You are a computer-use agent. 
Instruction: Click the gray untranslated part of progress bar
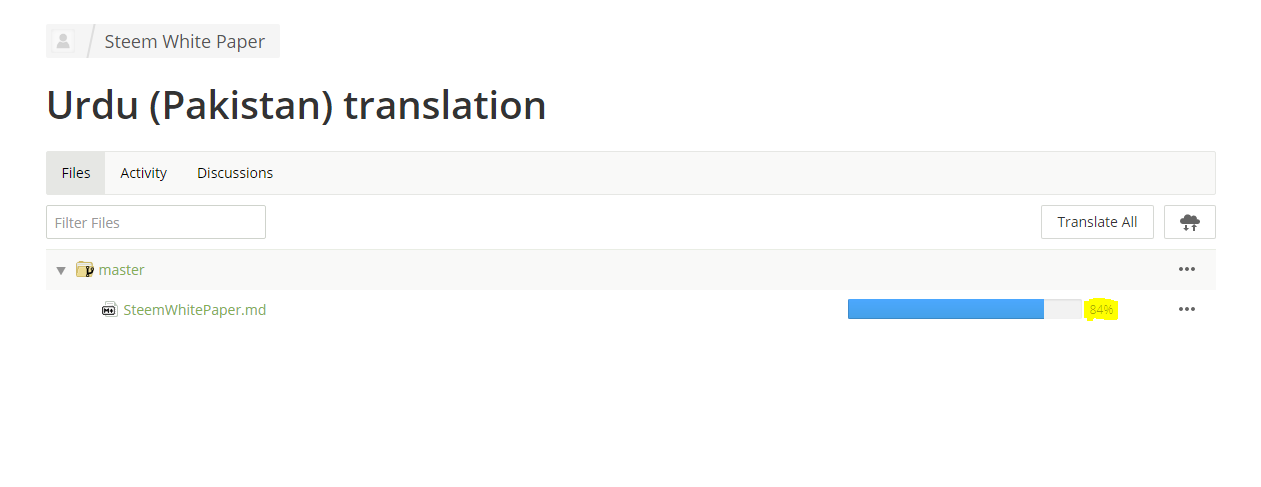coord(1062,309)
